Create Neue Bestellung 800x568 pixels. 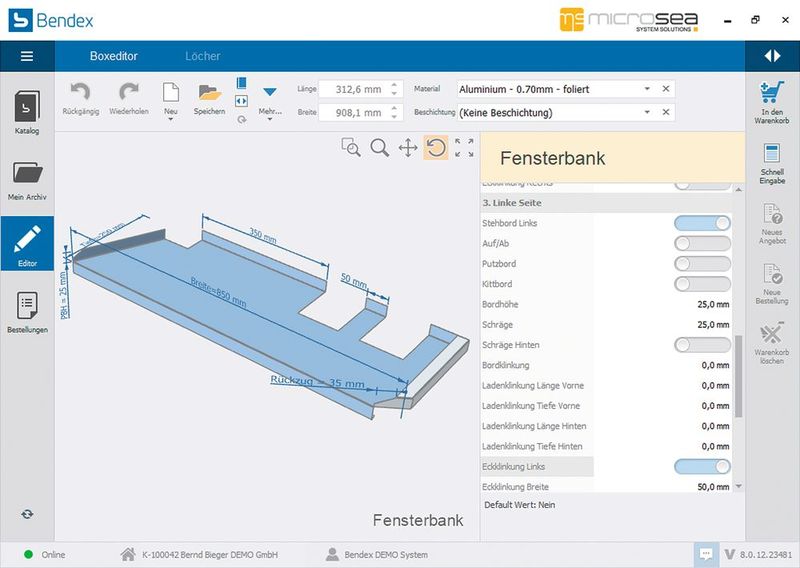[772, 284]
